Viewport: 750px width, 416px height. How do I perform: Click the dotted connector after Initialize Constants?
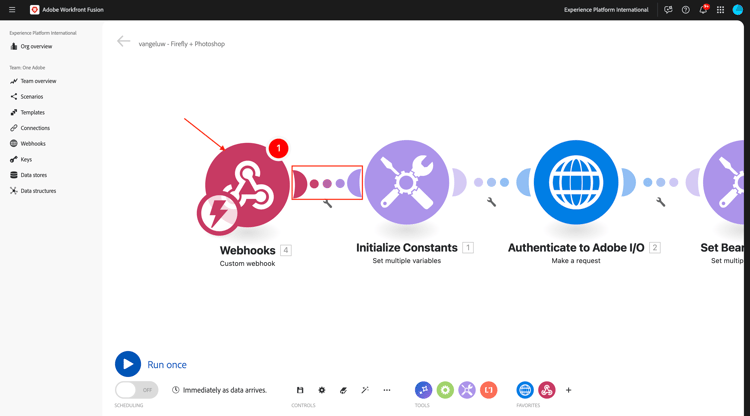(x=491, y=182)
